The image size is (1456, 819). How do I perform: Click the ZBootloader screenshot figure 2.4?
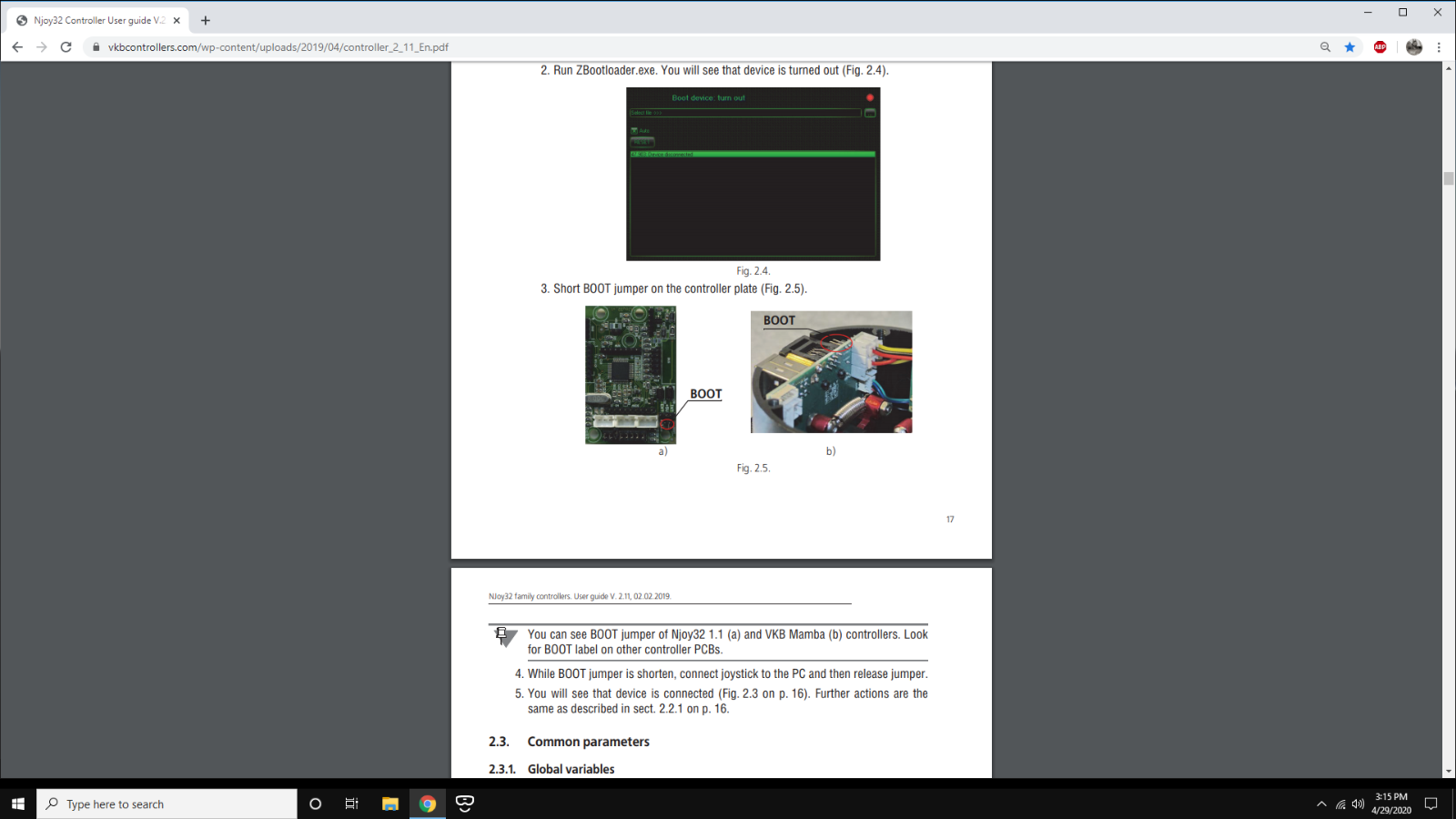753,174
